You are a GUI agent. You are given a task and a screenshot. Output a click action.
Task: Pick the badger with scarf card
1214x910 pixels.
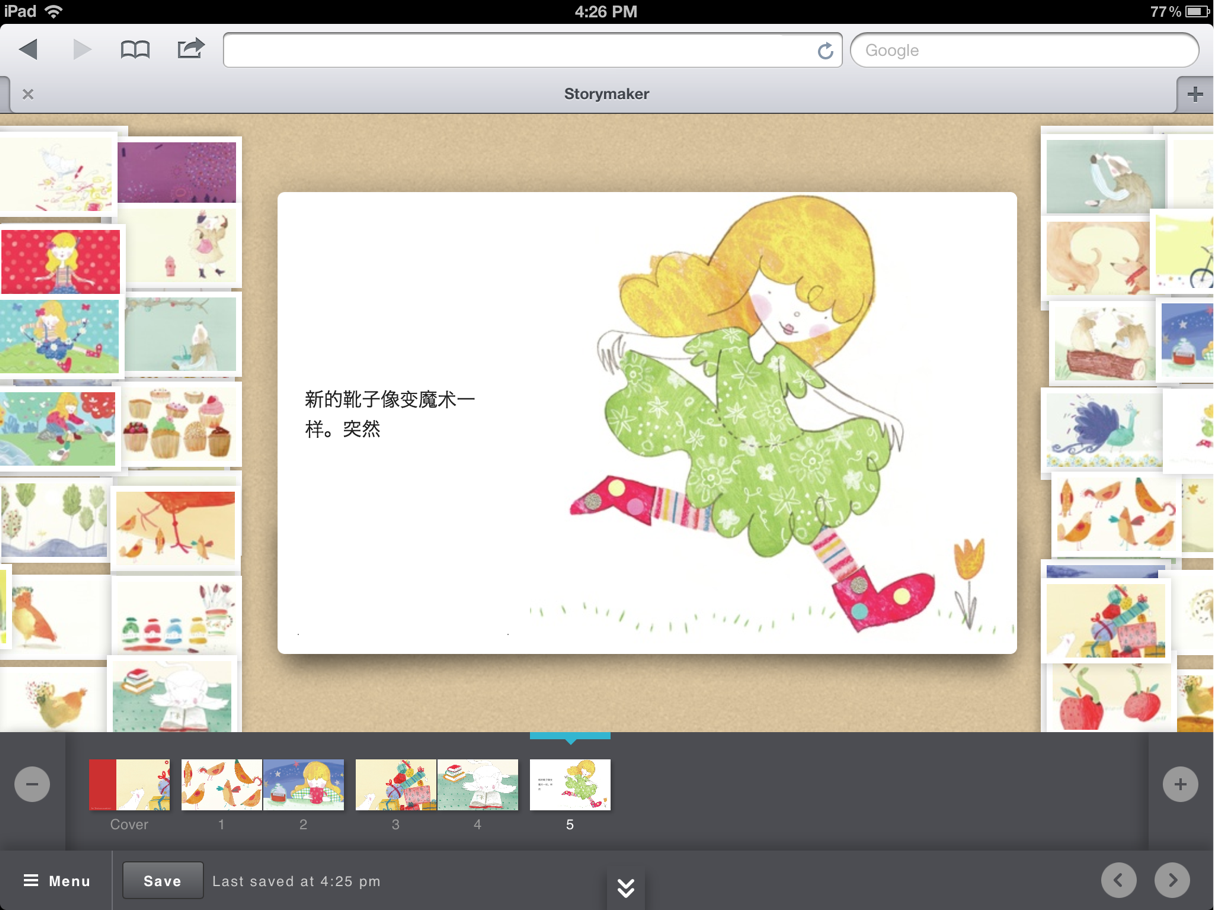coord(1105,176)
